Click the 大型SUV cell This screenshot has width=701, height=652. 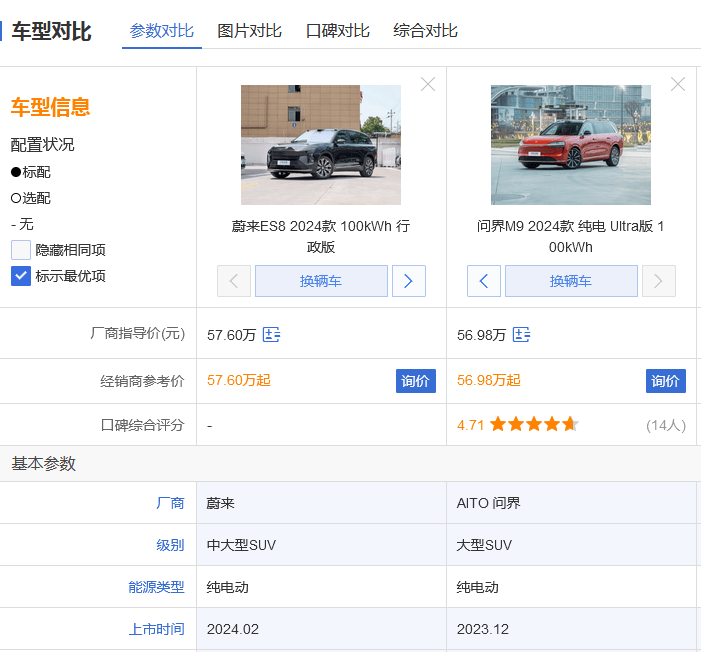point(571,545)
